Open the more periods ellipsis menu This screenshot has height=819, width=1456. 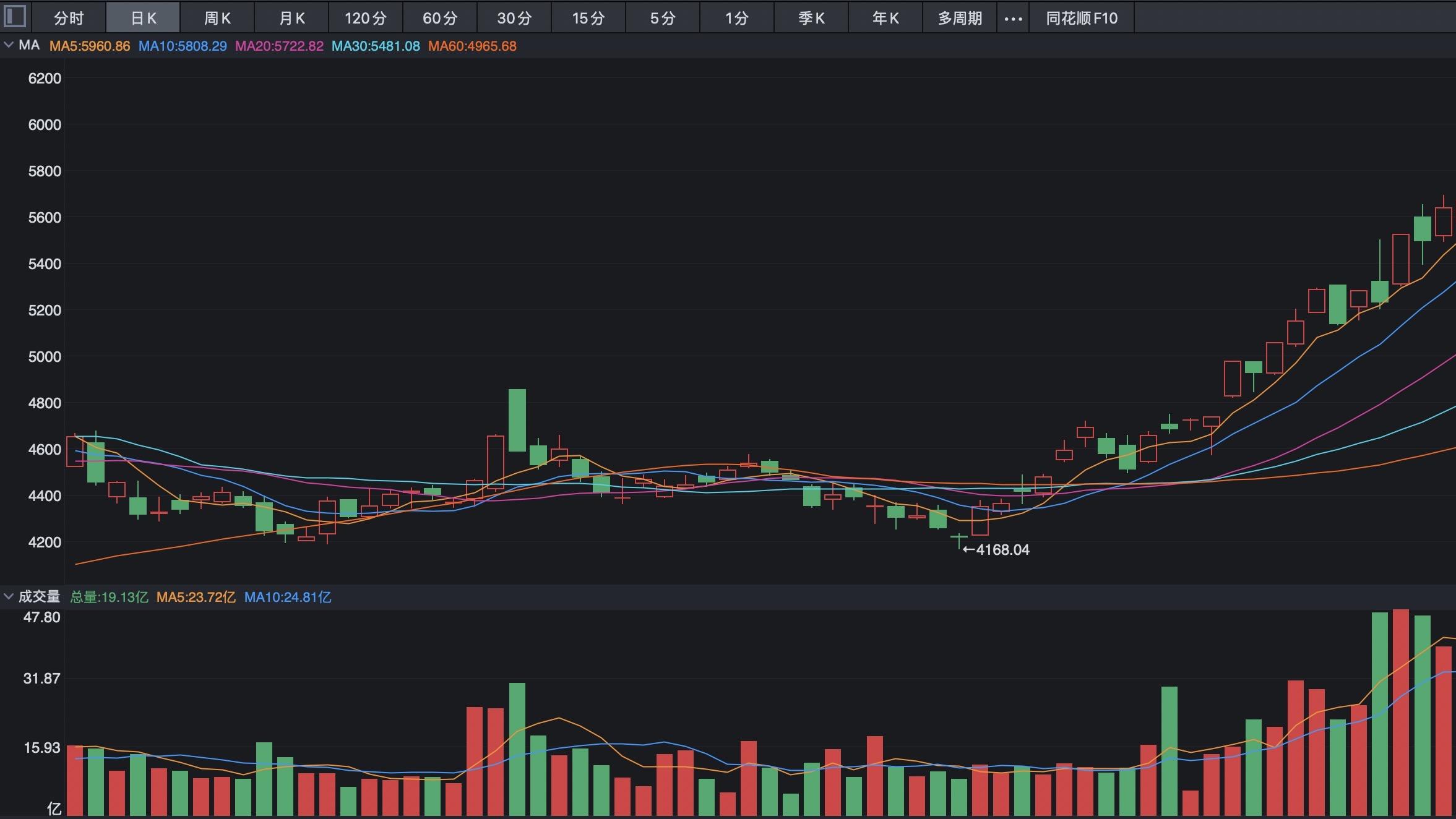click(1013, 18)
